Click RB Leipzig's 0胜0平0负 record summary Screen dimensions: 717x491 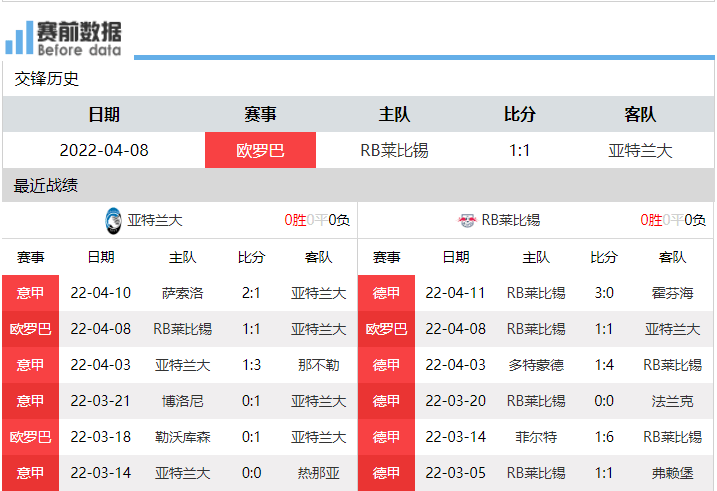(673, 220)
